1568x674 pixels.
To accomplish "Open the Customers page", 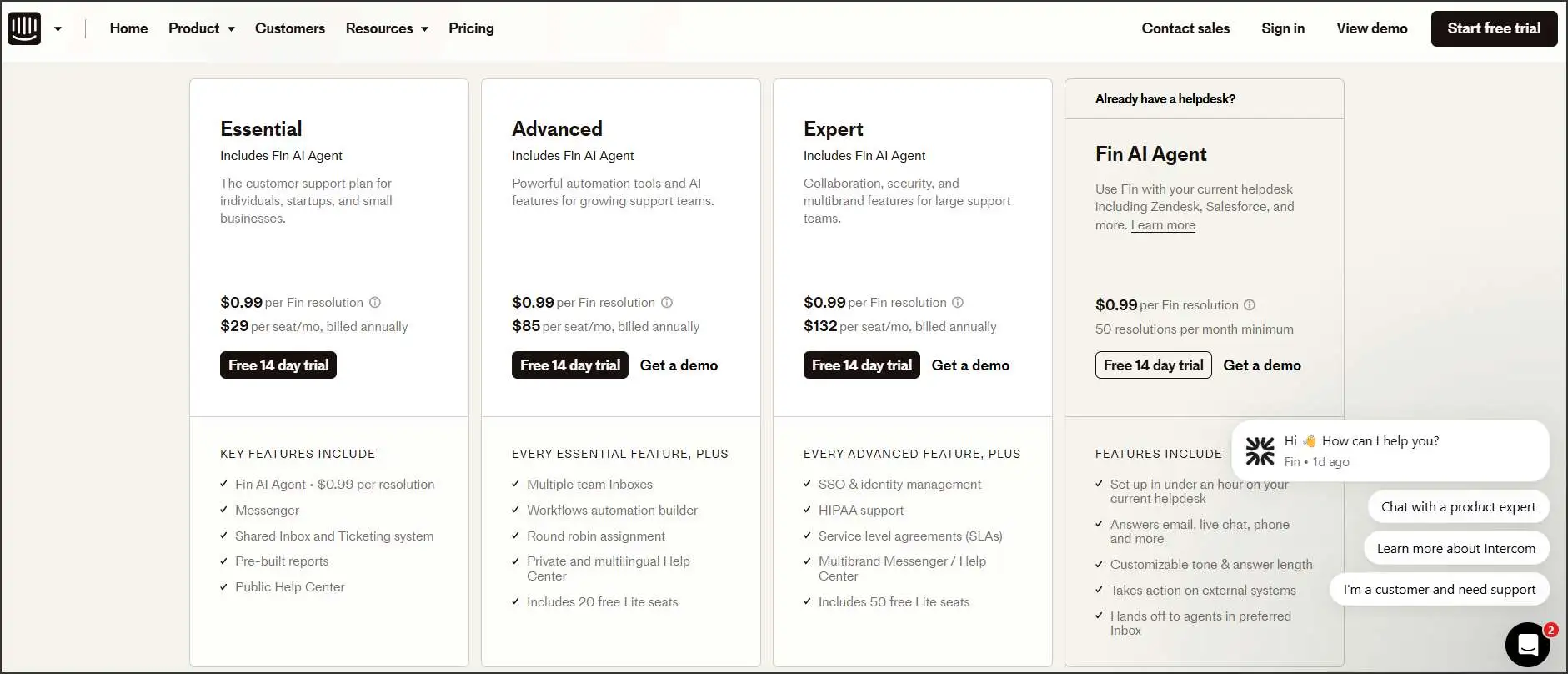I will pos(290,28).
